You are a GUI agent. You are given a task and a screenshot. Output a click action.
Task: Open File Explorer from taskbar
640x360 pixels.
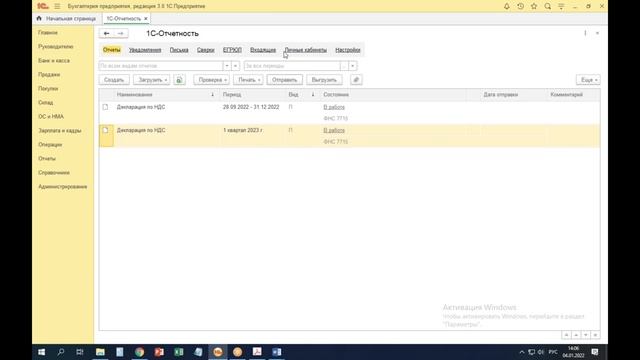tap(100, 352)
